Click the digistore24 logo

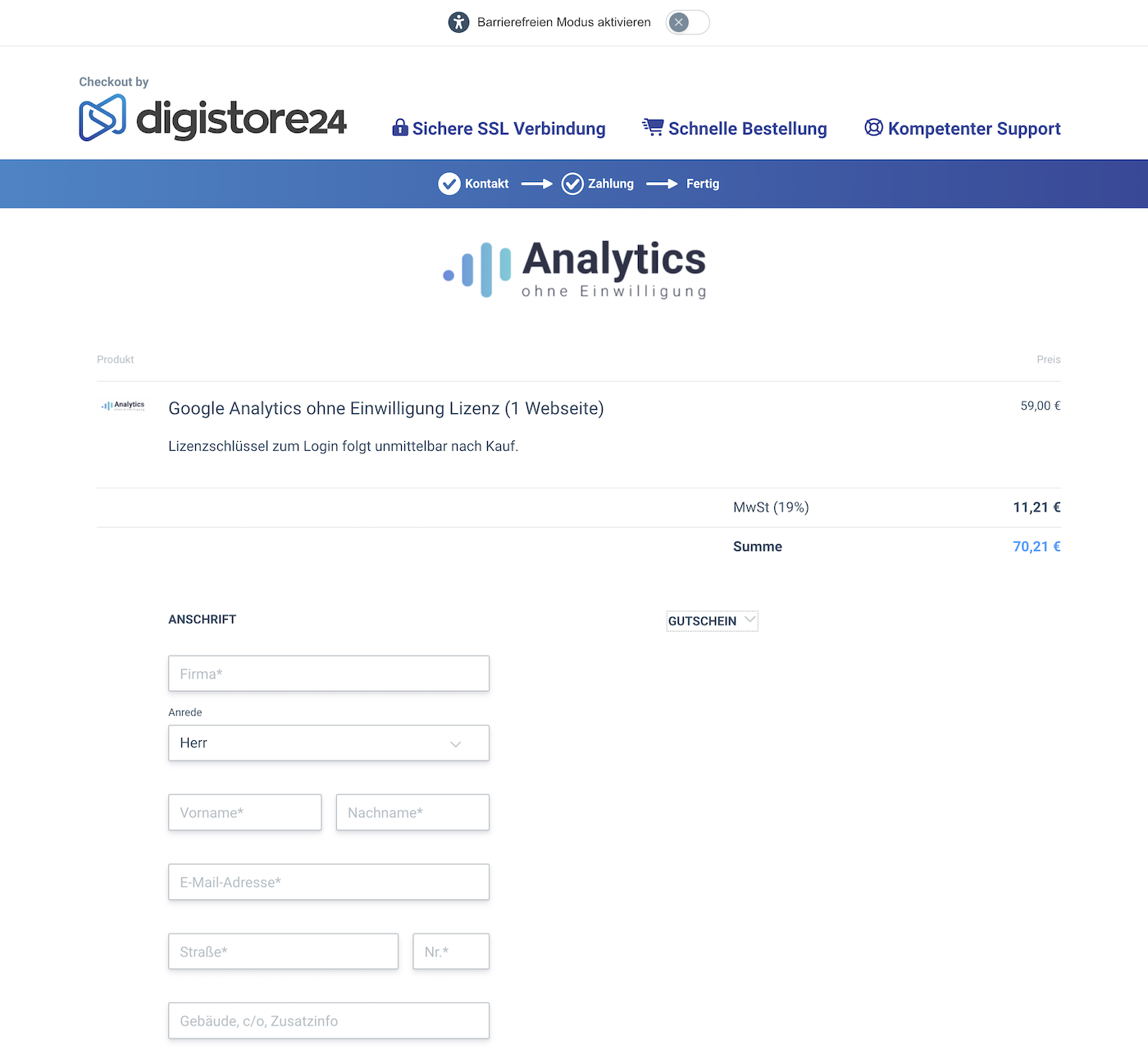tap(213, 118)
